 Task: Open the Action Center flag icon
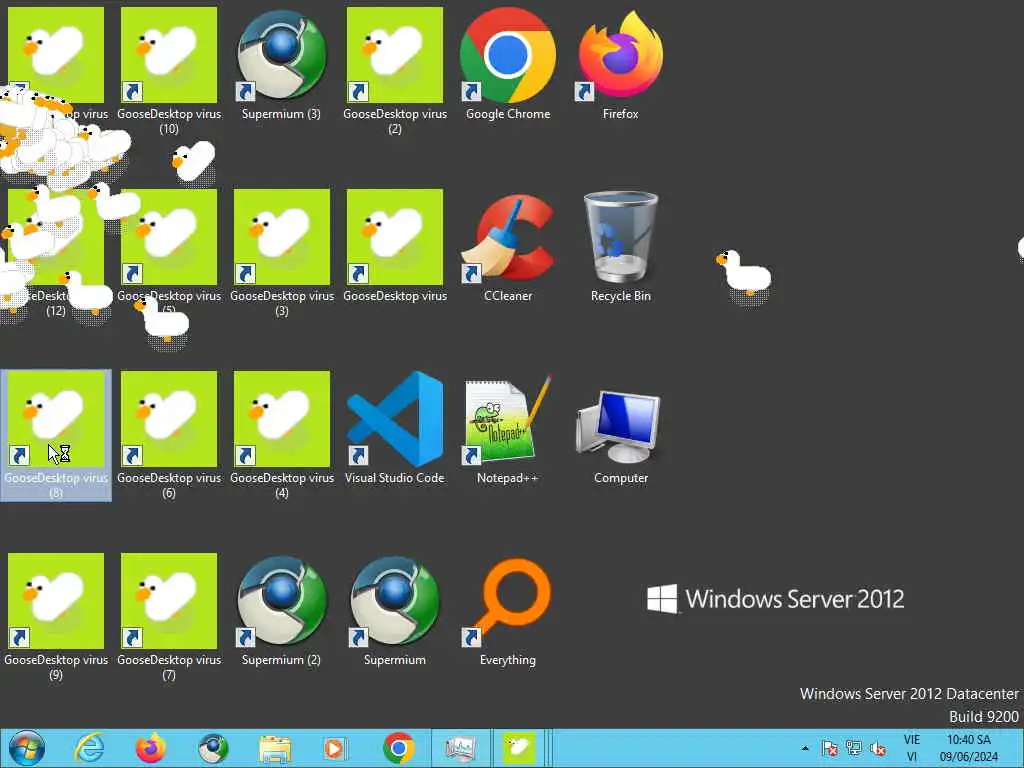[x=829, y=748]
